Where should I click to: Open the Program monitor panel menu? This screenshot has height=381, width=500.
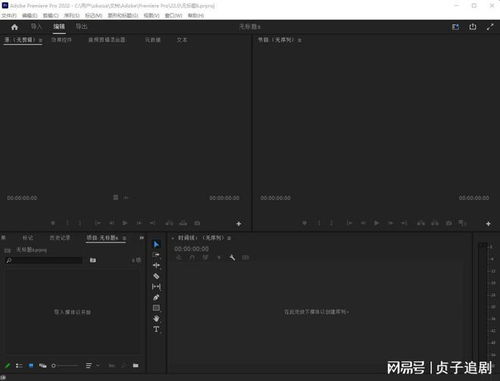point(300,40)
